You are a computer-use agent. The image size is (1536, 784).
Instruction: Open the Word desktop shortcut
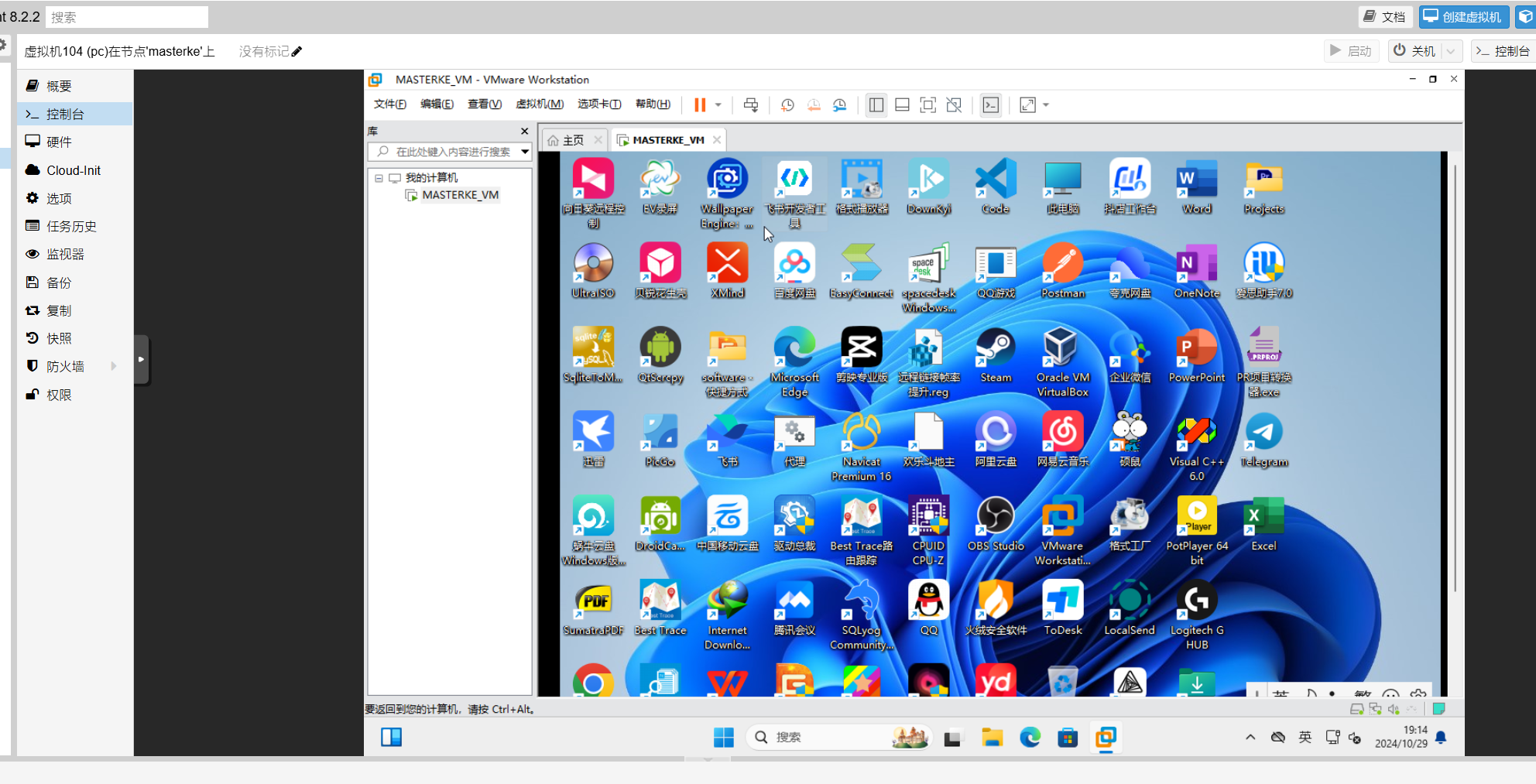[x=1196, y=187]
